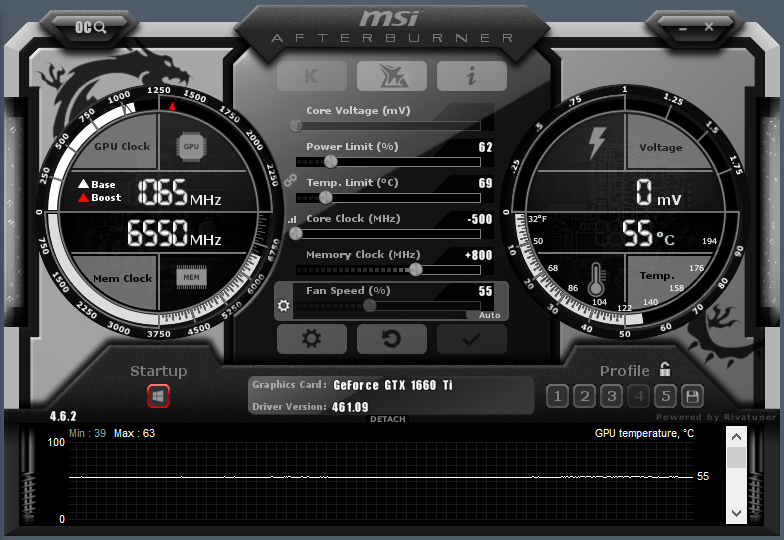This screenshot has width=784, height=540.
Task: Open fan speed settings gear icon
Action: coord(284,305)
